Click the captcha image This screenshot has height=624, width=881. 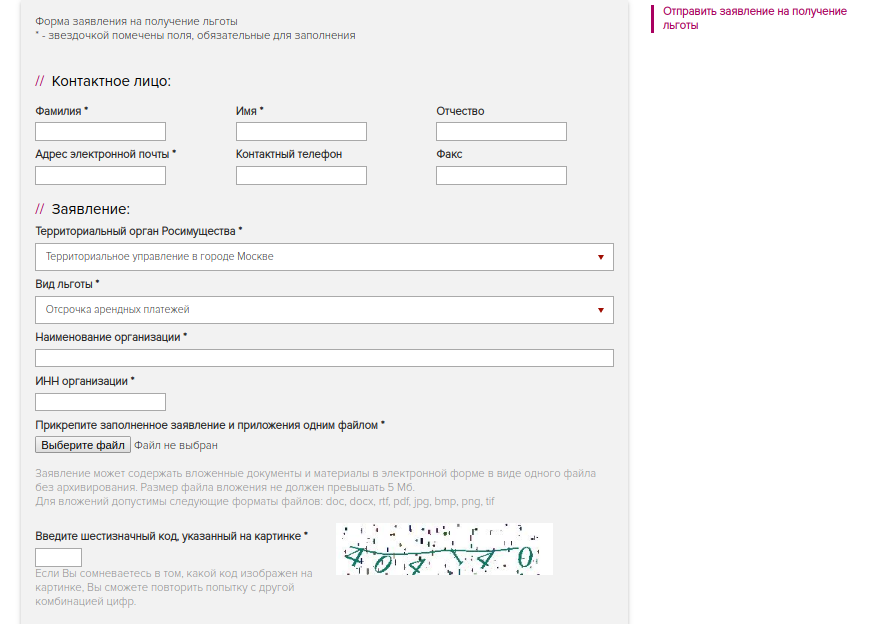(x=445, y=549)
